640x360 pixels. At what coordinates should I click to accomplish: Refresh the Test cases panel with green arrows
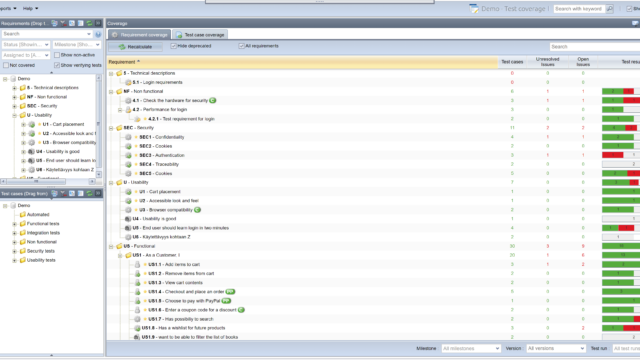(89, 193)
